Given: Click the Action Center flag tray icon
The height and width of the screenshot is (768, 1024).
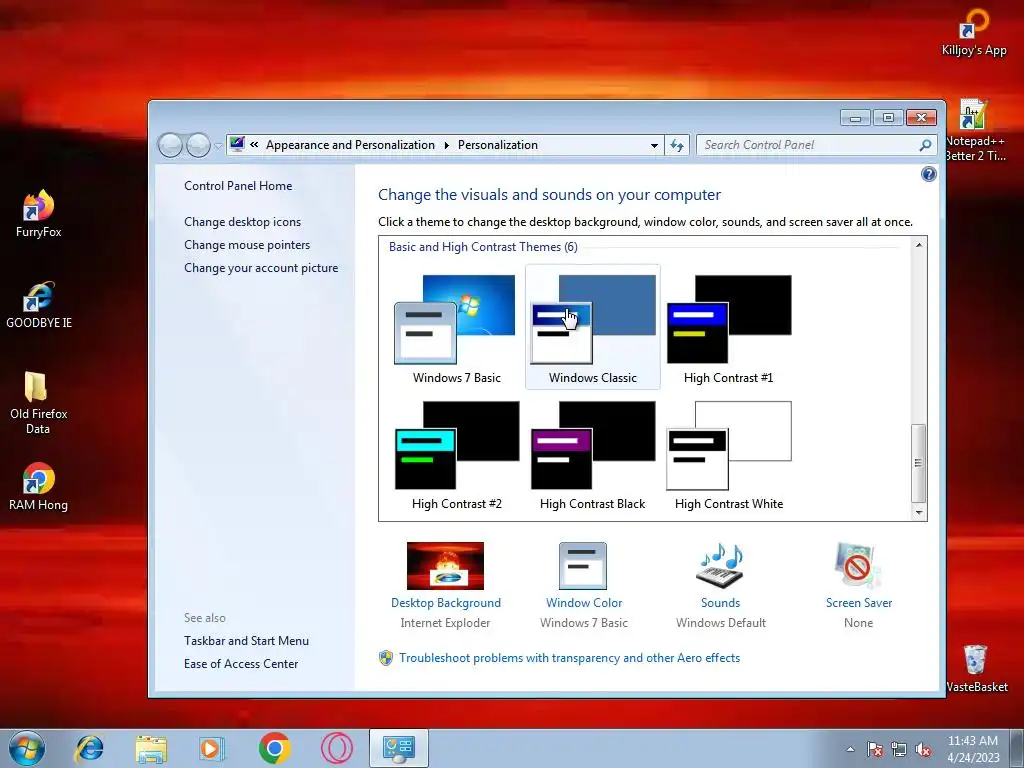Looking at the screenshot, I should (x=875, y=749).
